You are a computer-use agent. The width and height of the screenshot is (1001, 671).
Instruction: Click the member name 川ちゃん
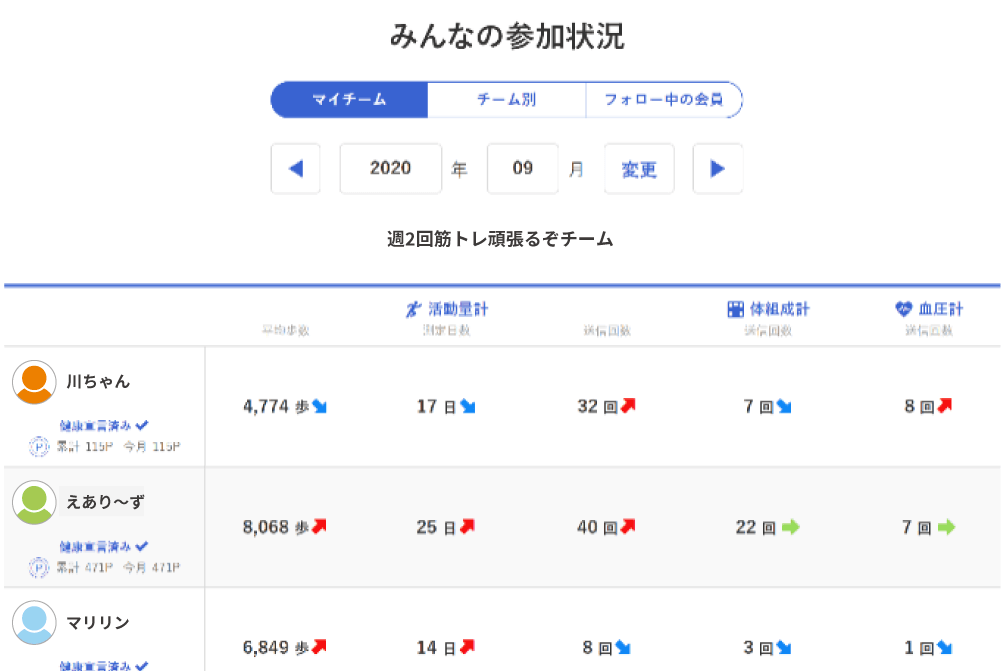(98, 382)
